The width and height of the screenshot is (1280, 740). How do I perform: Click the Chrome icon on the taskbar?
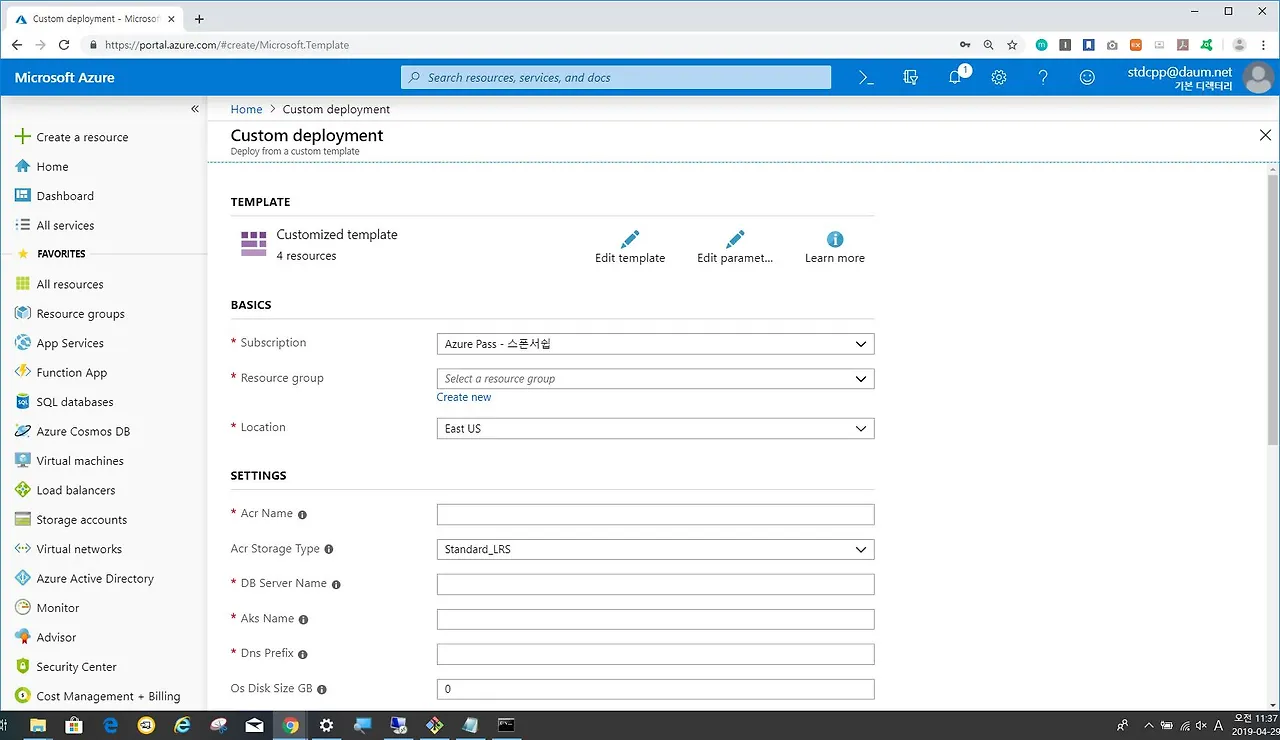click(290, 725)
